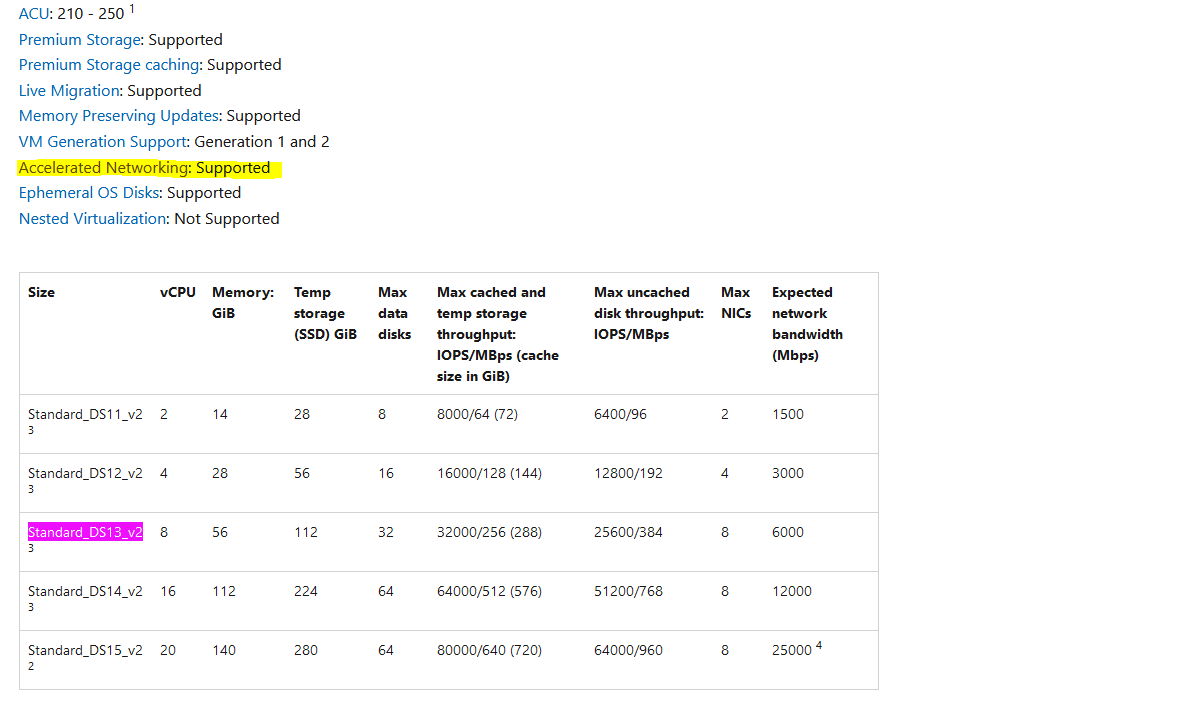Open the ACU link
Viewport: 1204px width, 702px height.
[x=35, y=14]
